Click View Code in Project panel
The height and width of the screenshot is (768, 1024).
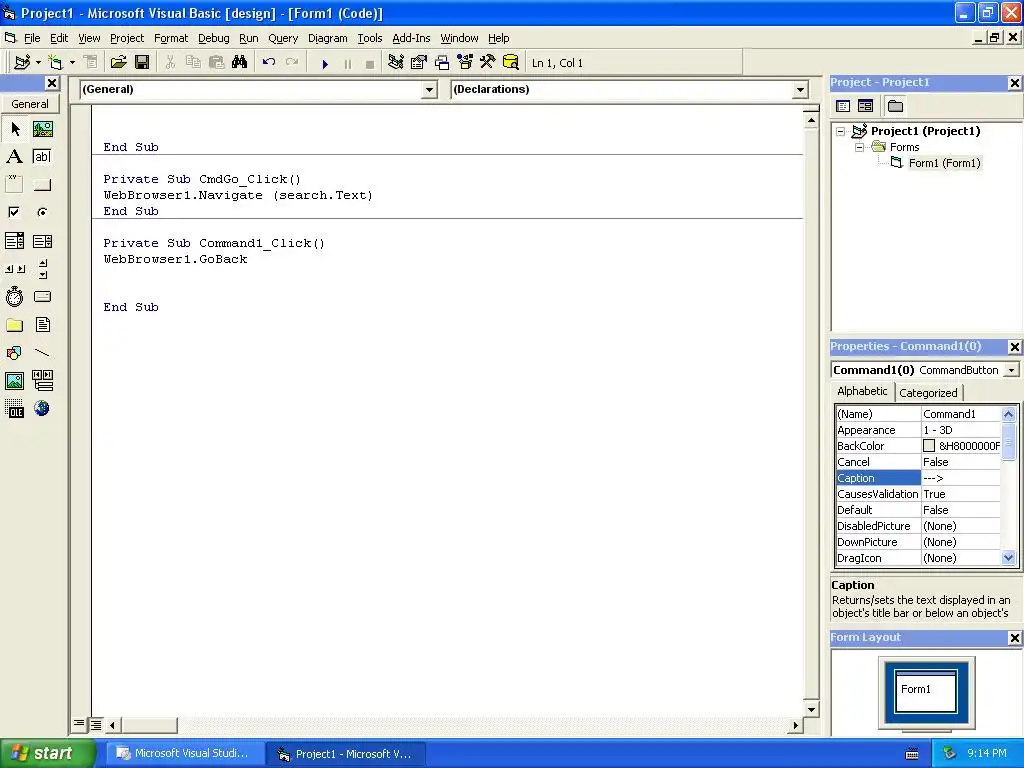[x=843, y=106]
